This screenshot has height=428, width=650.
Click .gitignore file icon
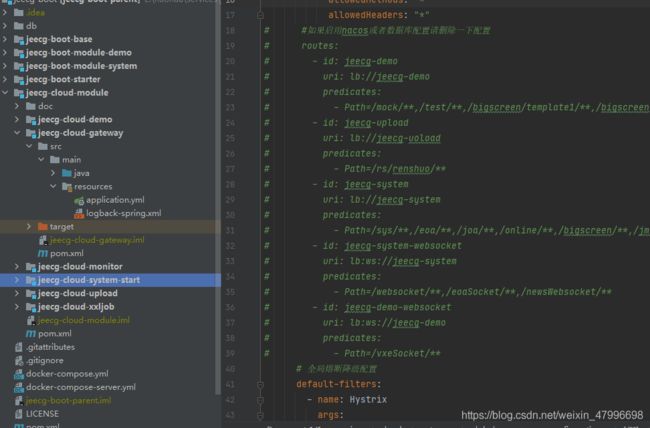(x=19, y=360)
